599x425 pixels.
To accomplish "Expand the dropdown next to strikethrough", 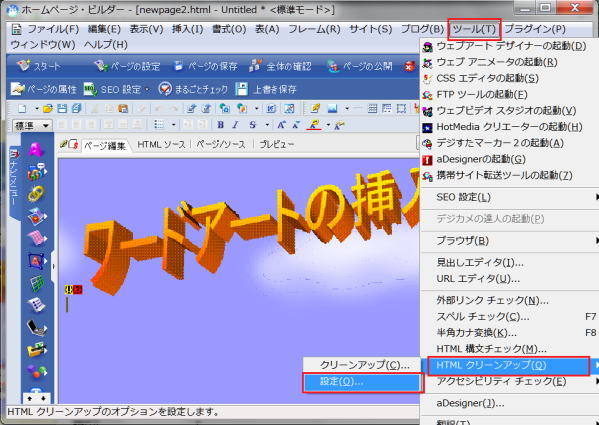I will pos(267,125).
